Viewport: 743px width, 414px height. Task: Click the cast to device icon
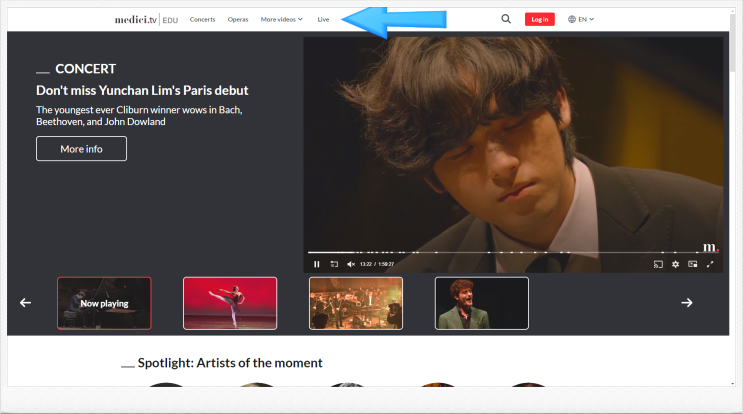point(658,264)
